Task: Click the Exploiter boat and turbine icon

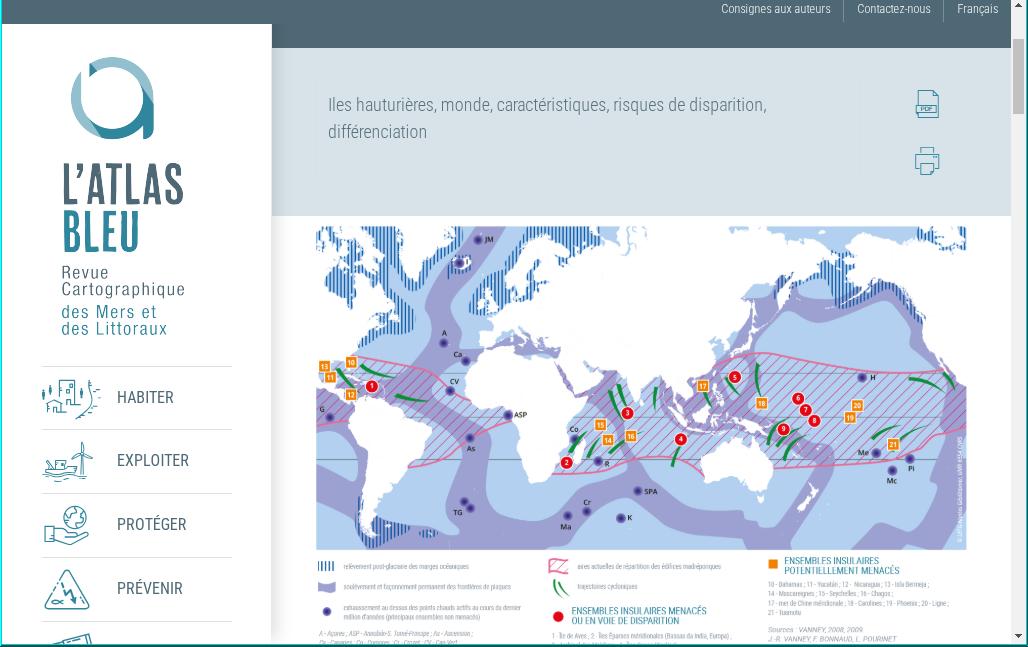Action: [68, 461]
